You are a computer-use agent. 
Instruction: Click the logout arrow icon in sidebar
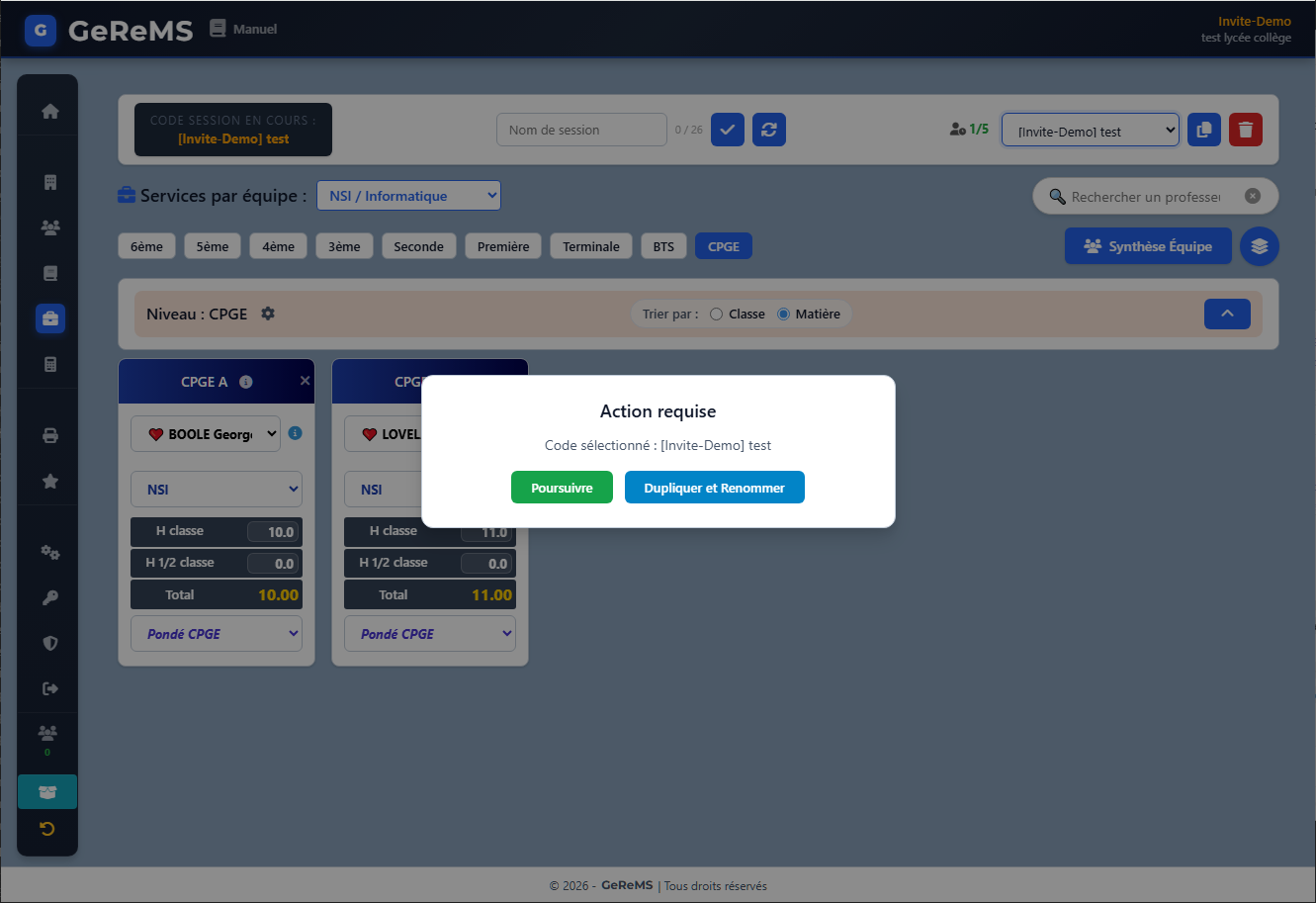[x=49, y=688]
